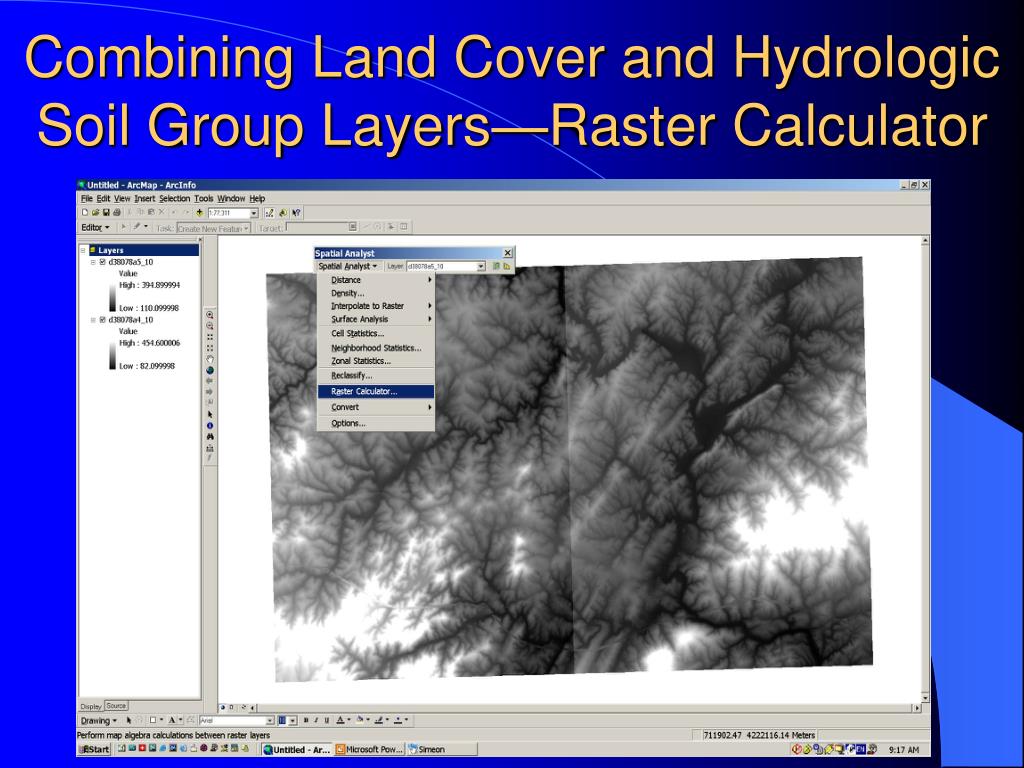
Task: Click the New Map File icon
Action: point(85,213)
